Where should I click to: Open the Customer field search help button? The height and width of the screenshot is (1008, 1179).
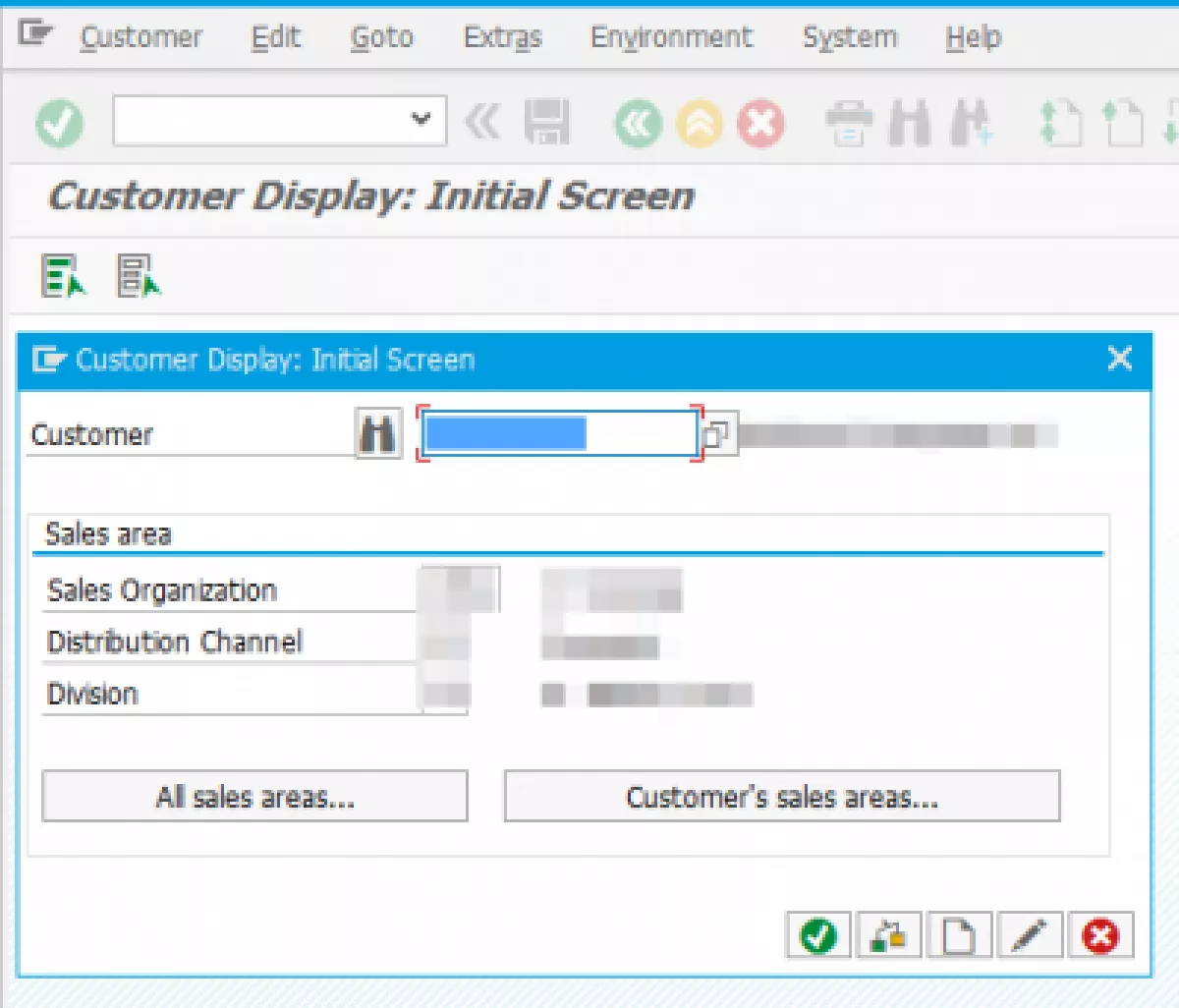tap(718, 434)
